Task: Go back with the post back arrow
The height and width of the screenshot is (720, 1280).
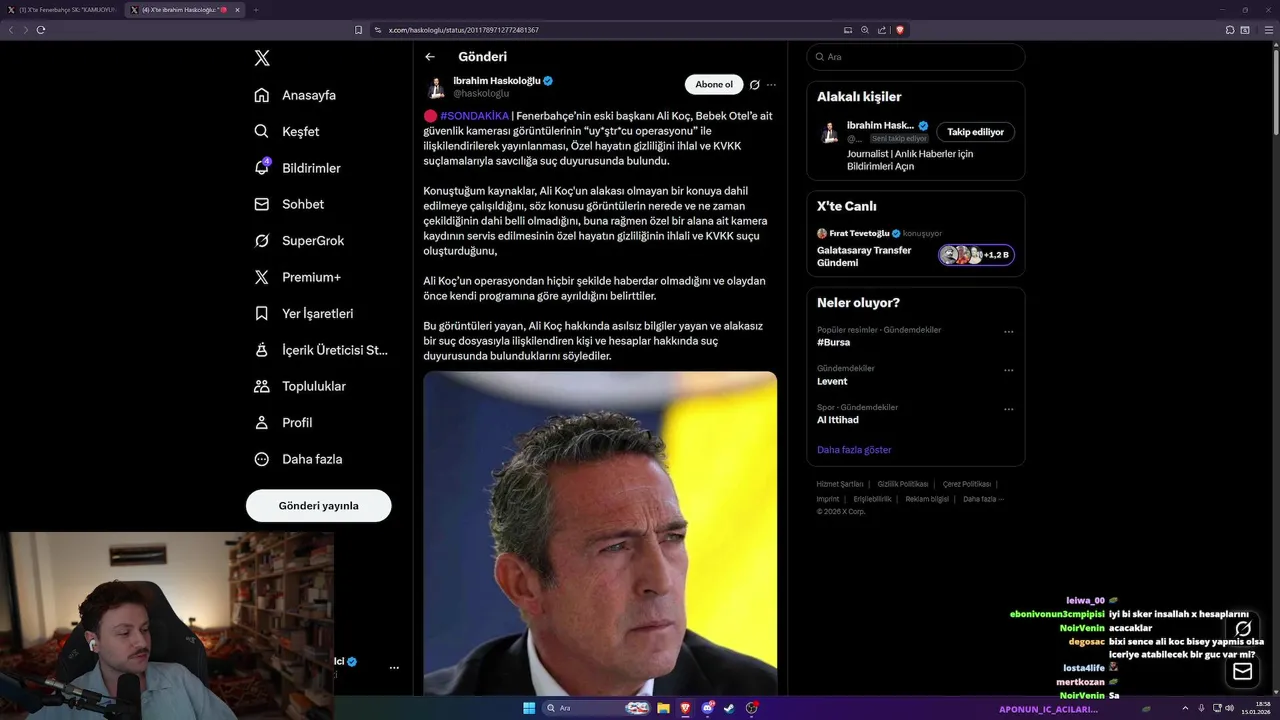Action: [x=430, y=57]
